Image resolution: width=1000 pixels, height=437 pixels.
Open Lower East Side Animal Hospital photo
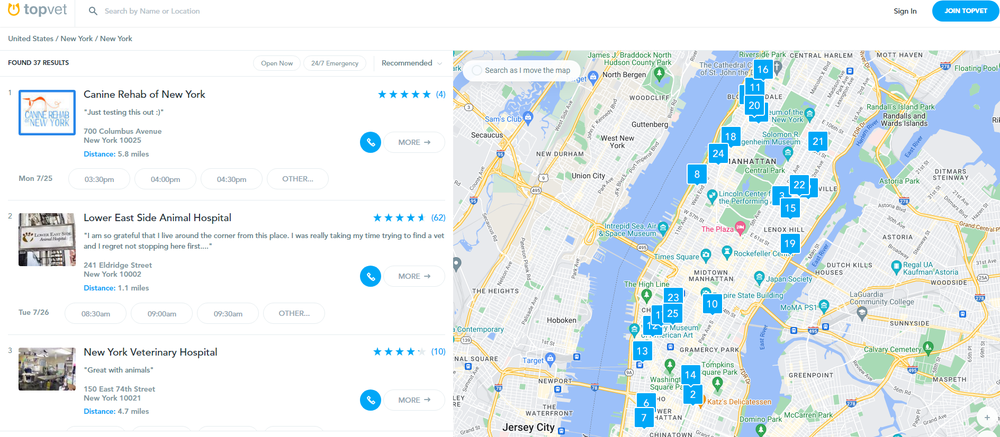pyautogui.click(x=47, y=239)
